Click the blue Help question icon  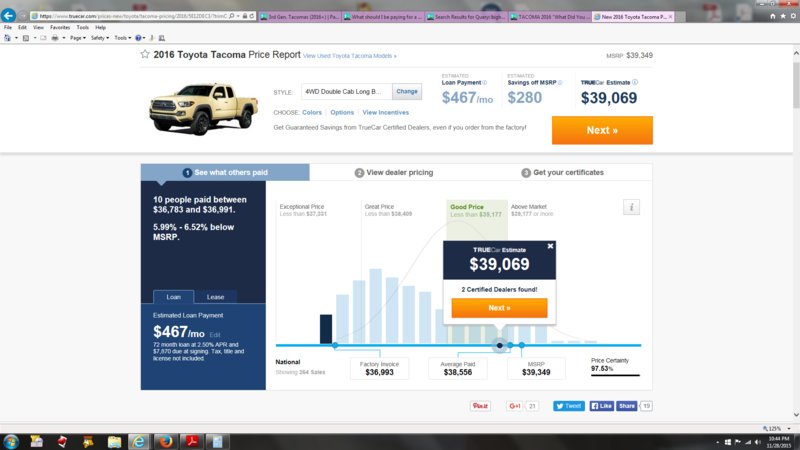tap(138, 38)
